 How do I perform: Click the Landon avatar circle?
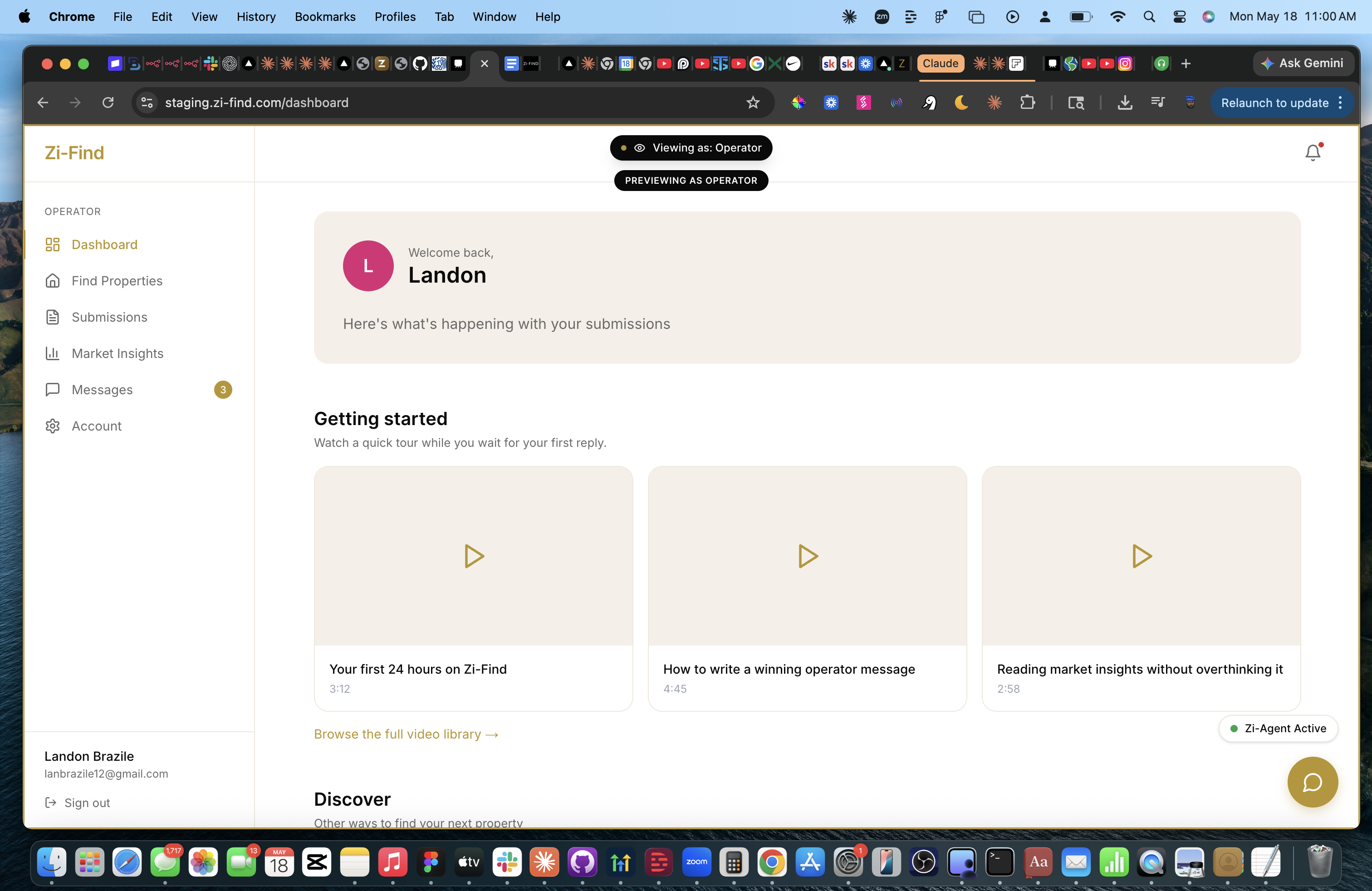point(368,266)
